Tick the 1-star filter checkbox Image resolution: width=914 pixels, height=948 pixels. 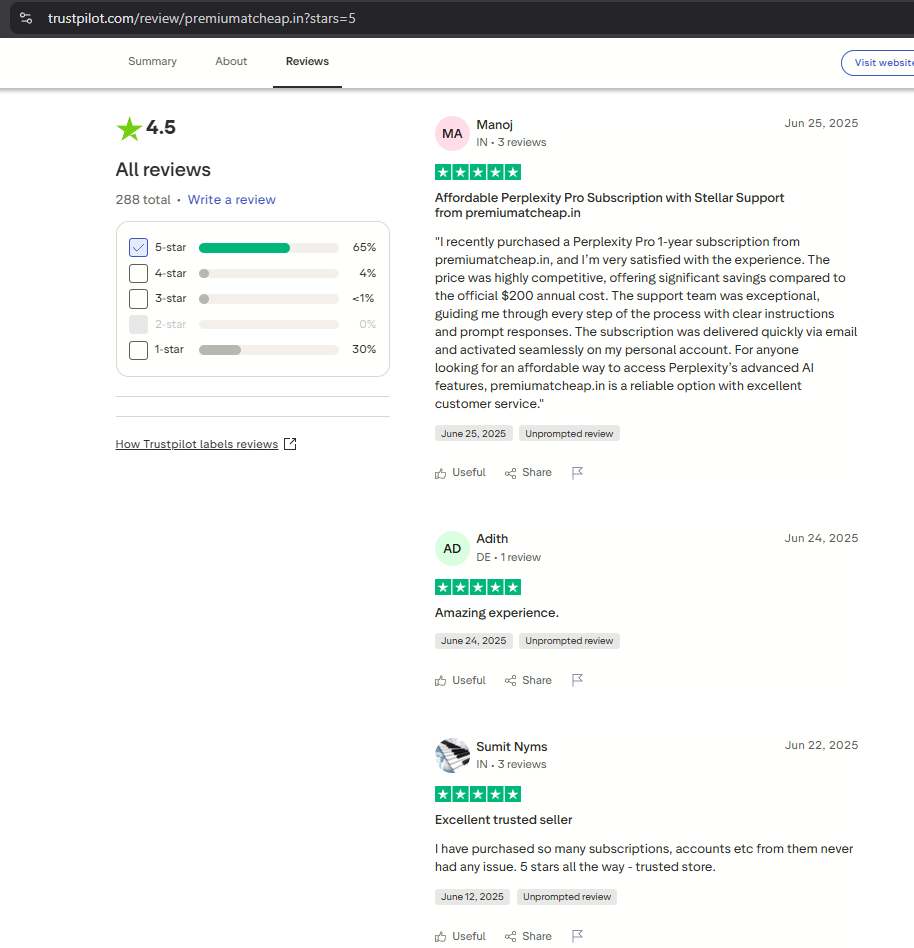click(x=138, y=350)
